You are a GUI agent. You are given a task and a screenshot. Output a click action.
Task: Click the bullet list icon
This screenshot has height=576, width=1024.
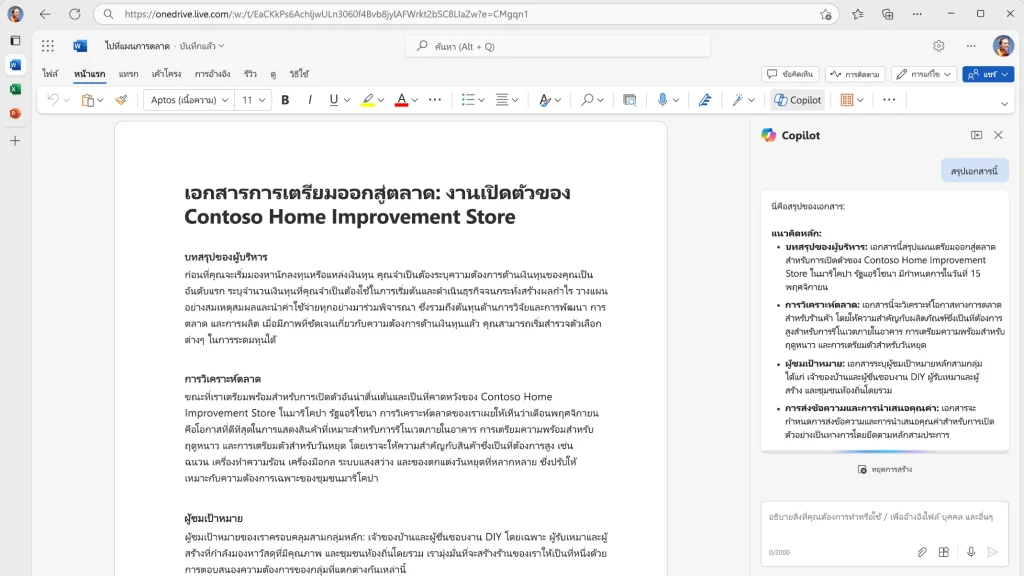(468, 100)
